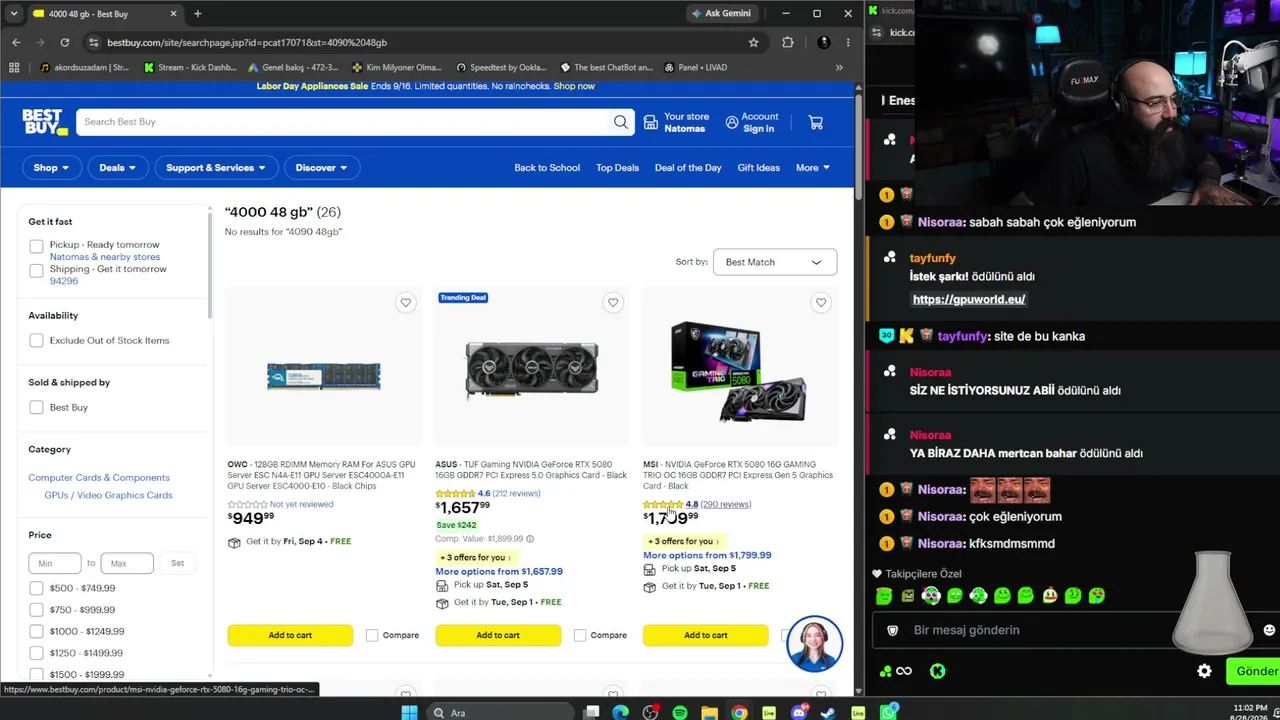
Task: Add the OWC memory RAM to cart
Action: 290,635
